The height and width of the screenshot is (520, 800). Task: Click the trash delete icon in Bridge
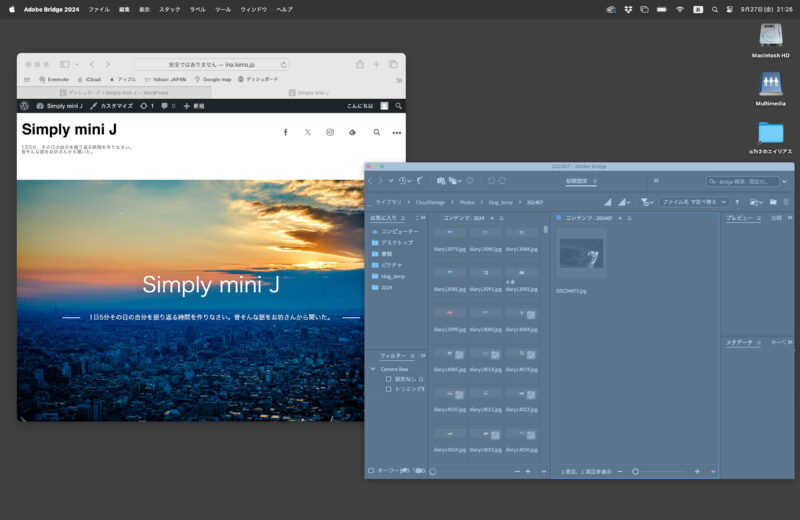786,202
